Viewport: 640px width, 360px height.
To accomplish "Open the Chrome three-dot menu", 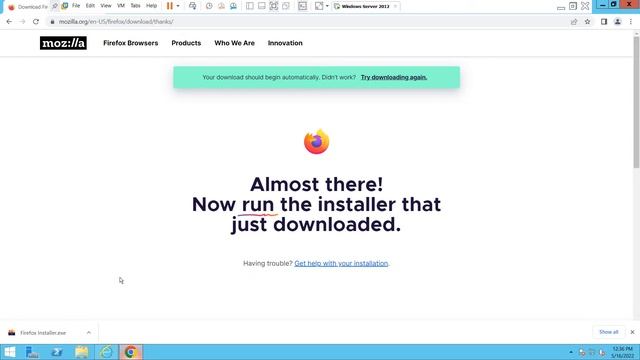I will tap(631, 22).
